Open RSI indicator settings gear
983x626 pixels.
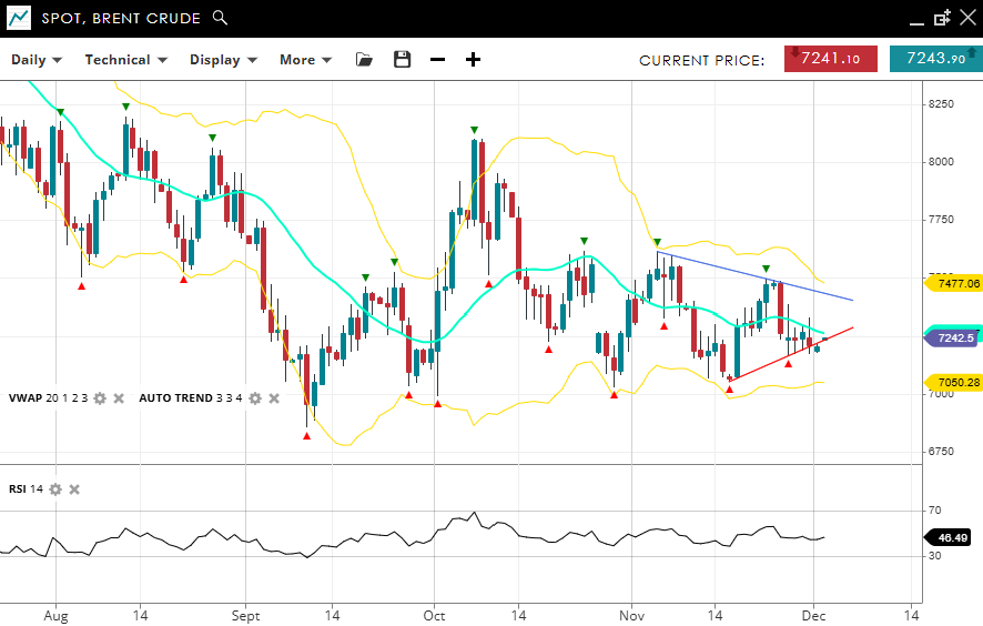[55, 489]
